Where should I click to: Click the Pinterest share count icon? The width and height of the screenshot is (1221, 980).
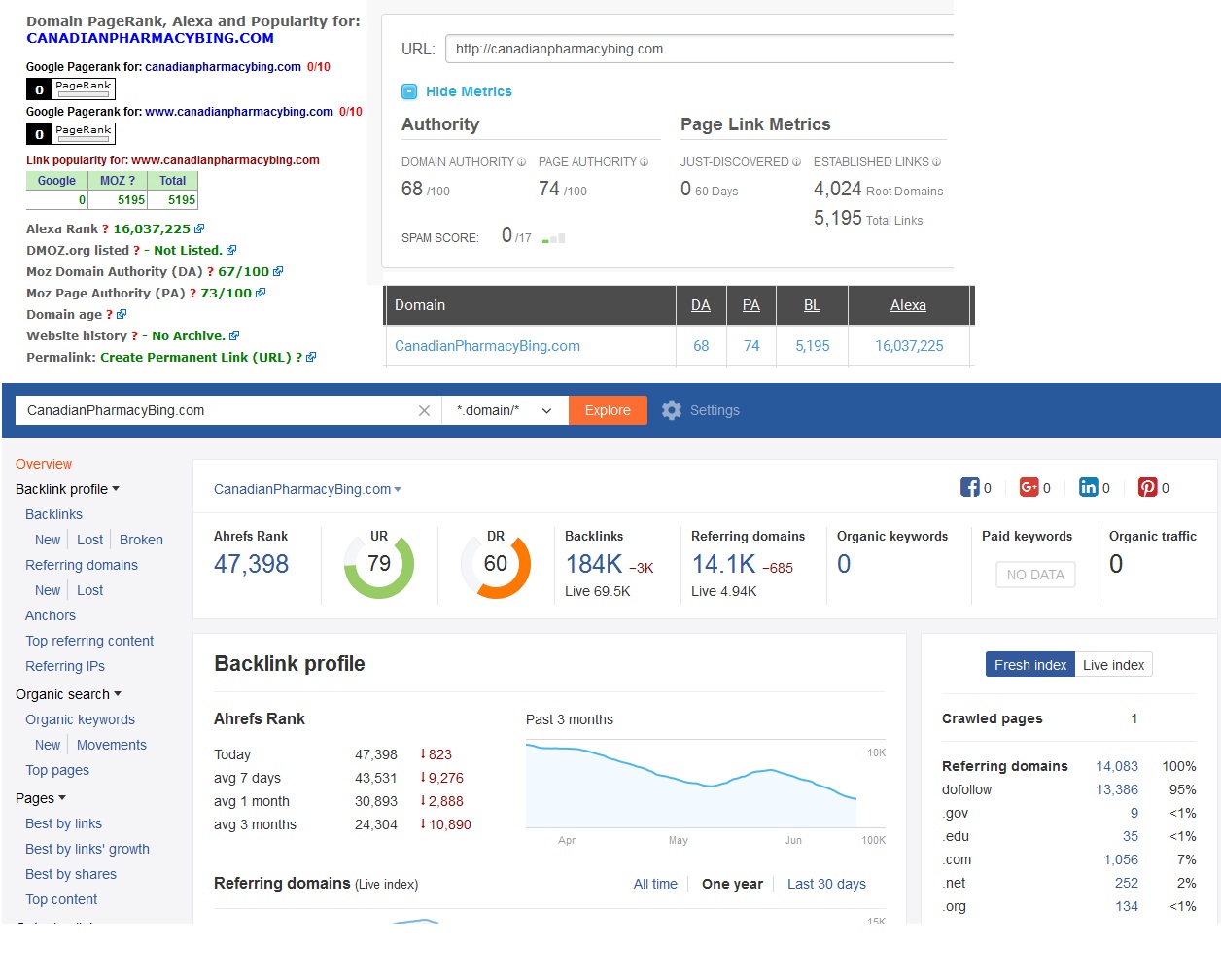[x=1147, y=488]
